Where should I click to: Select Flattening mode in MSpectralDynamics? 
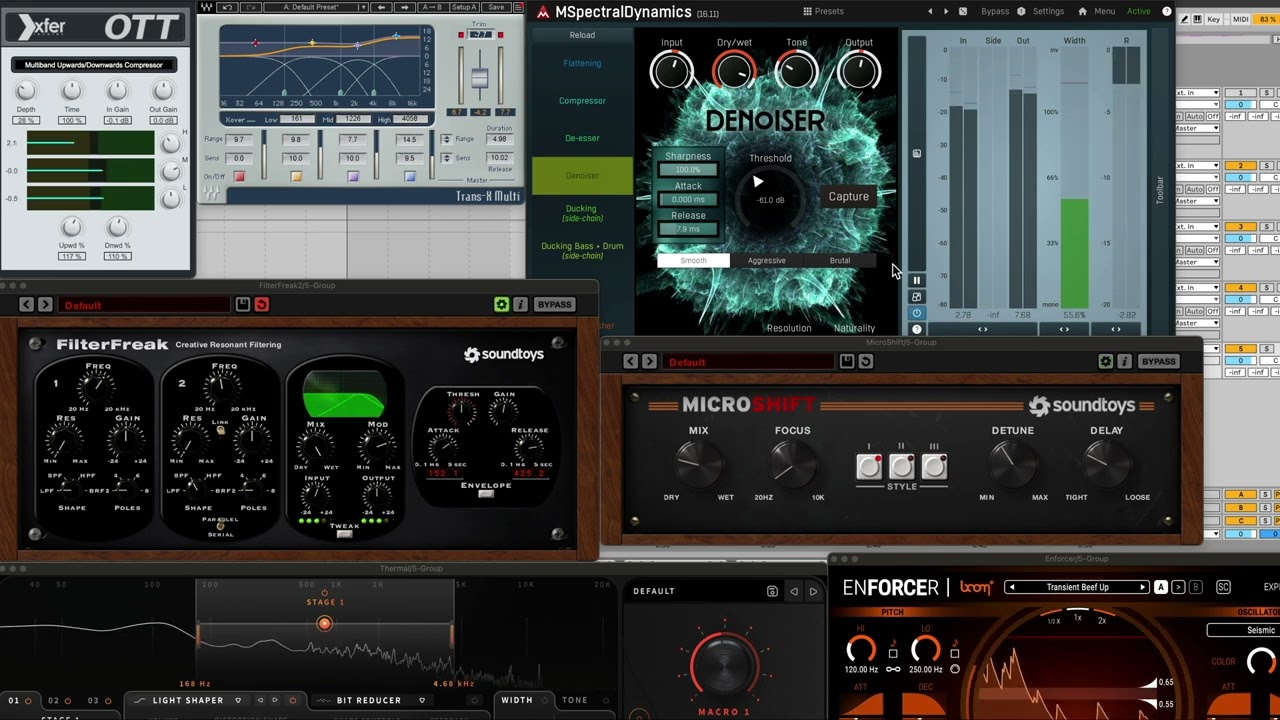click(x=582, y=63)
